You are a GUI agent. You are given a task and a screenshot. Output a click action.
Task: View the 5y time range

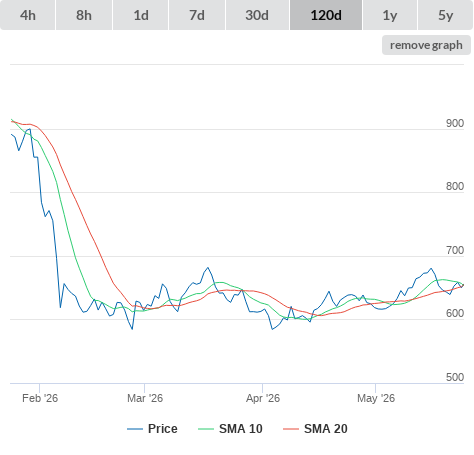(x=445, y=15)
